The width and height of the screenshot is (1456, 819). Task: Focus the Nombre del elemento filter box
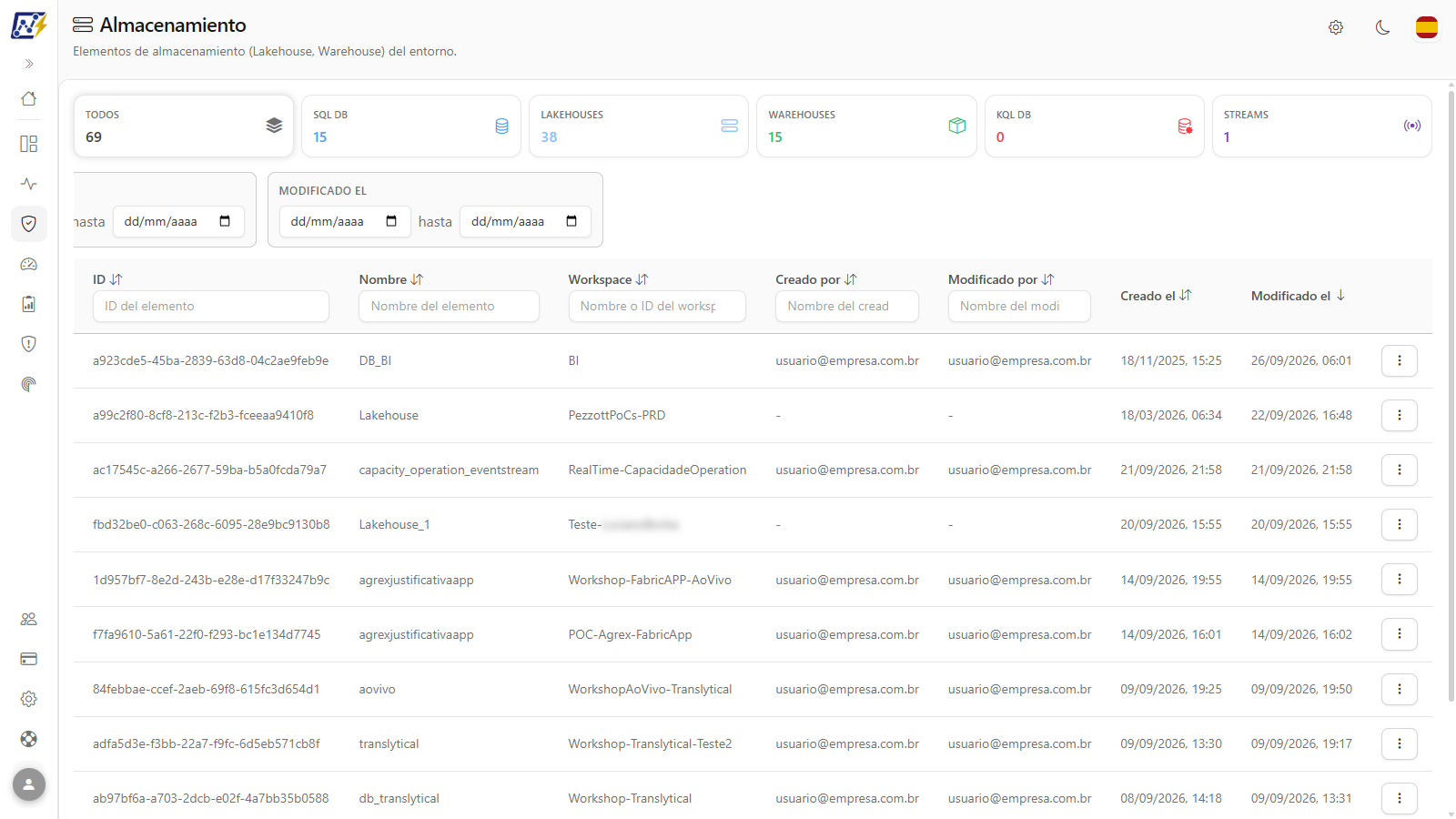tap(450, 306)
